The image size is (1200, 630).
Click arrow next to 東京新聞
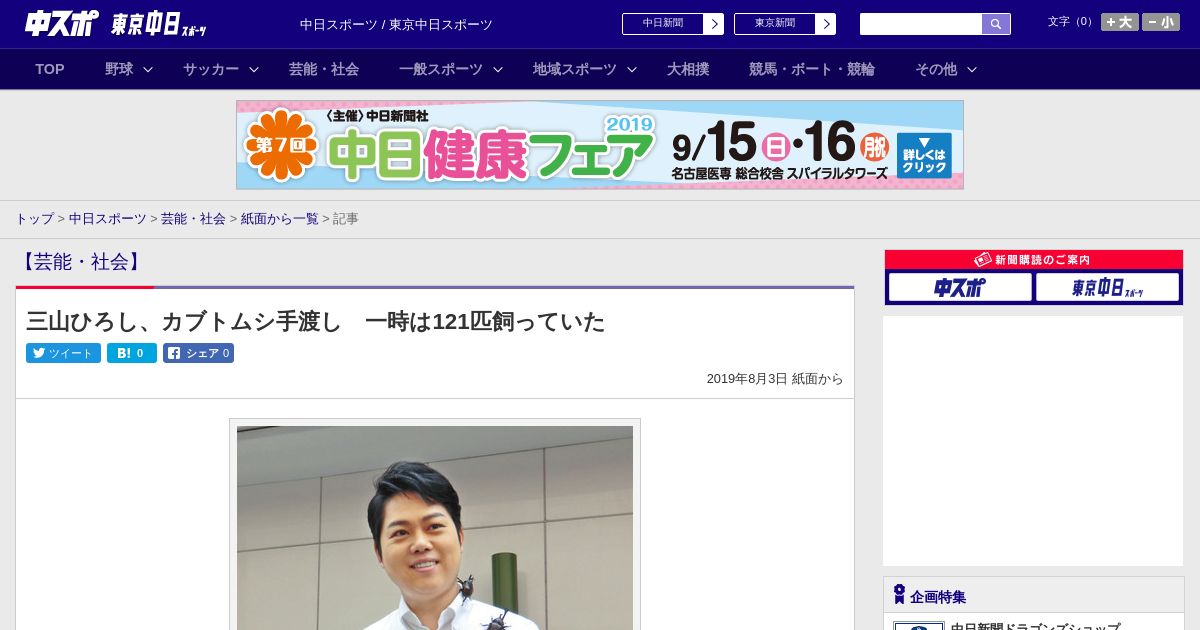(x=826, y=24)
